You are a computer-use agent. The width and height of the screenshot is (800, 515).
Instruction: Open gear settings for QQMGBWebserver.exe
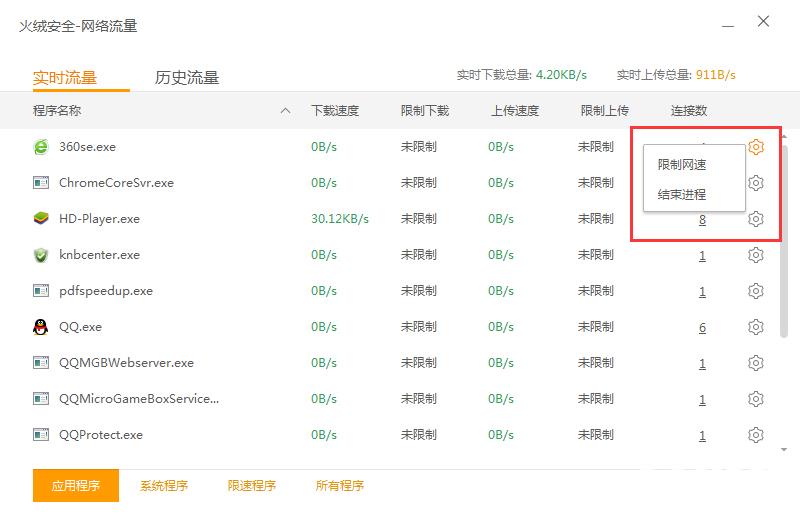[756, 363]
